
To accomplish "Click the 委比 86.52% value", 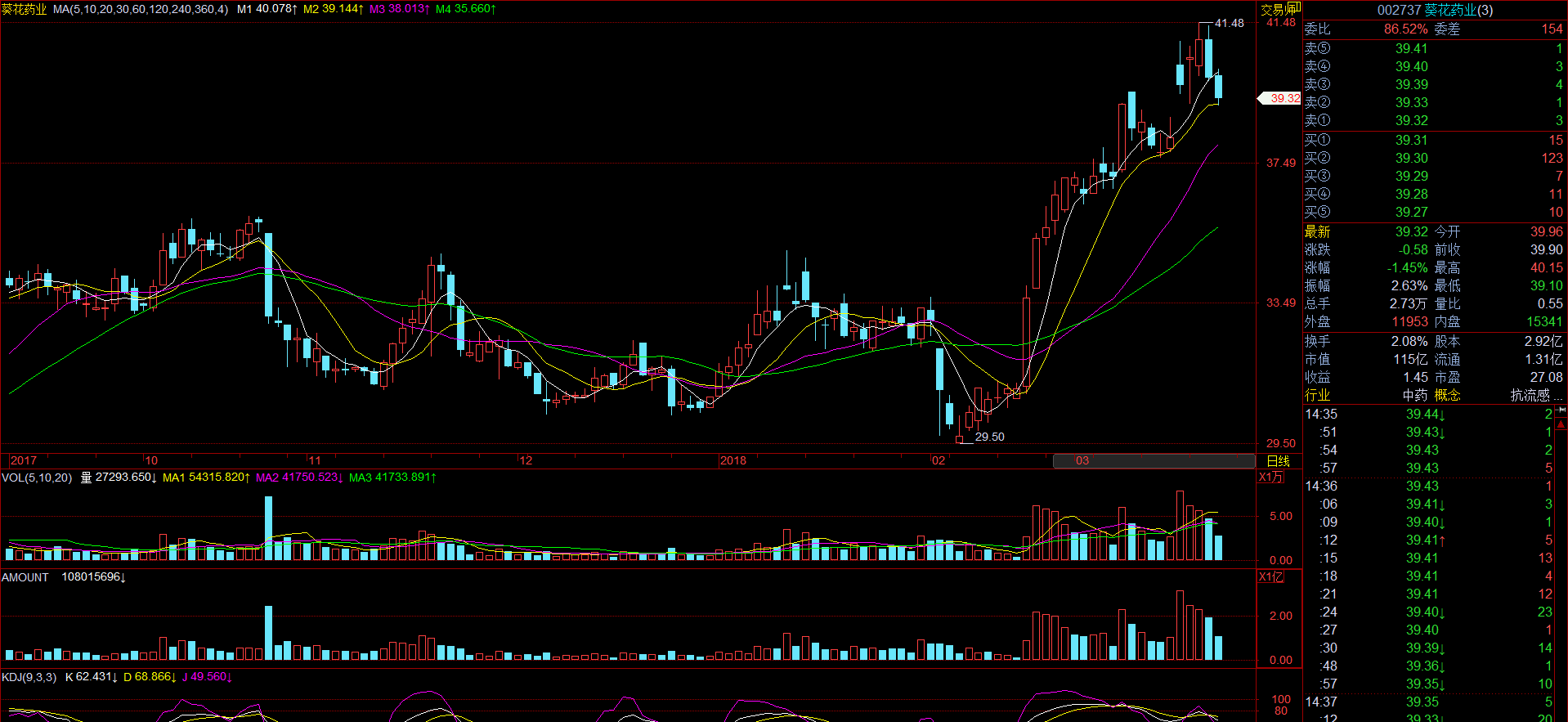I will [x=1405, y=29].
